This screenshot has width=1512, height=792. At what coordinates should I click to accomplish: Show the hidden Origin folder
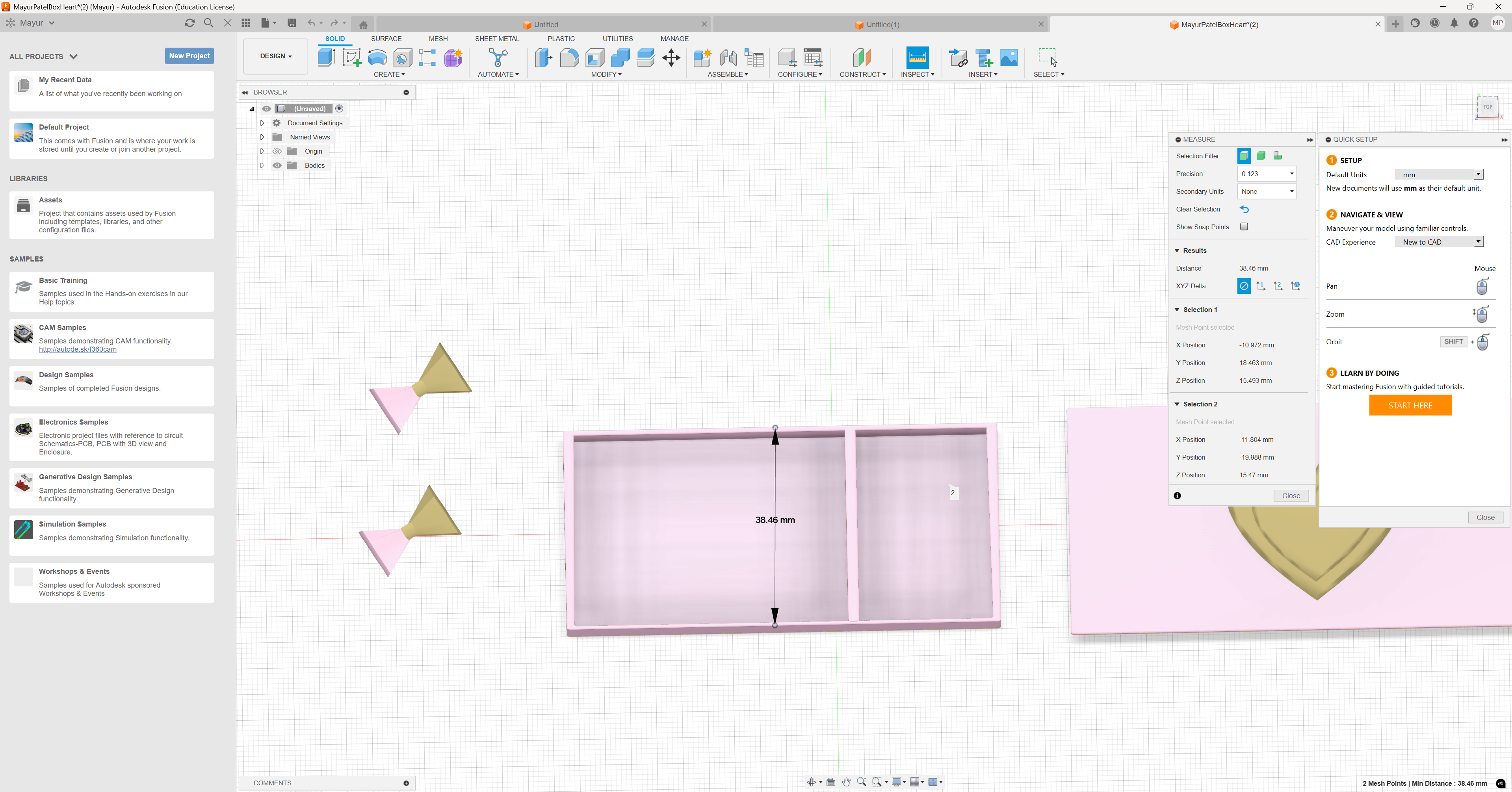pyautogui.click(x=277, y=151)
